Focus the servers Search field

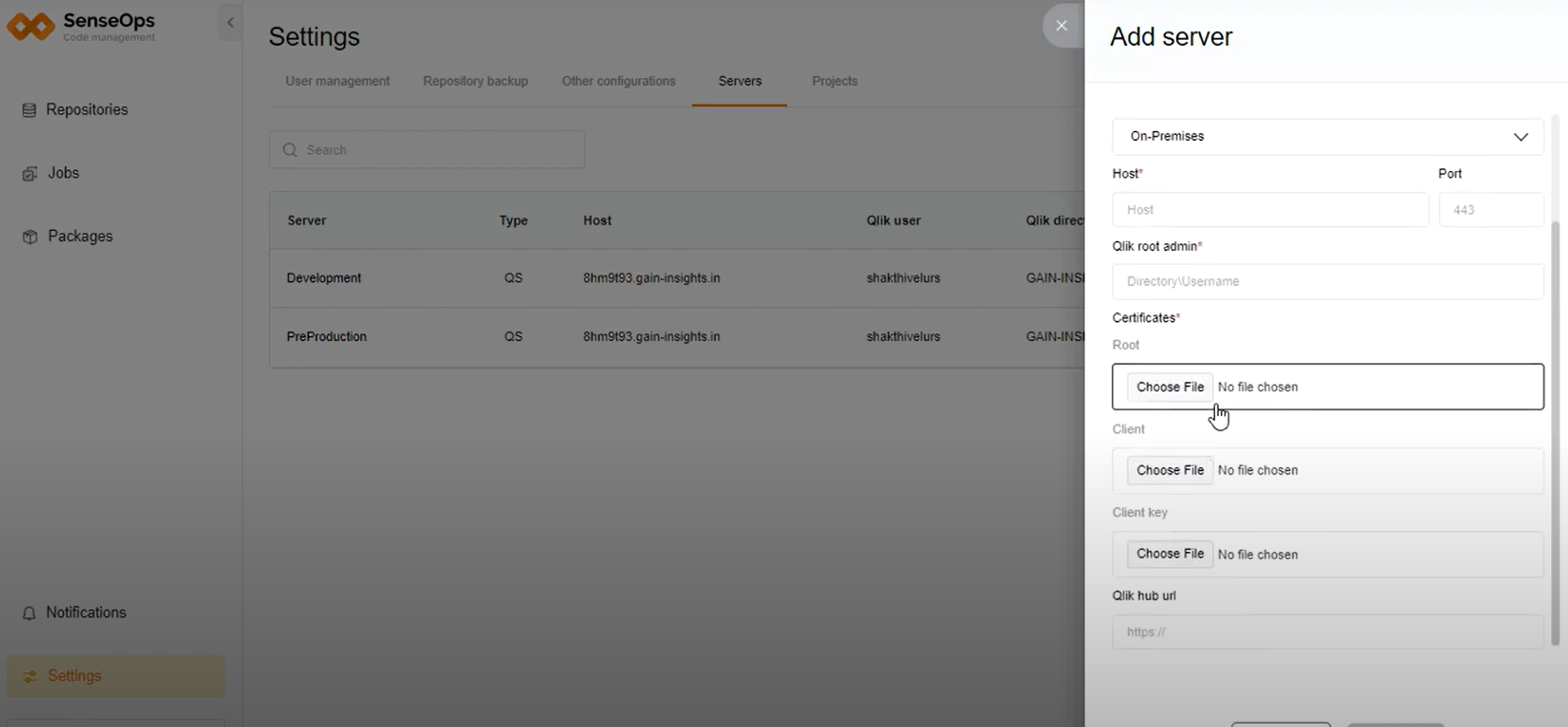point(427,150)
